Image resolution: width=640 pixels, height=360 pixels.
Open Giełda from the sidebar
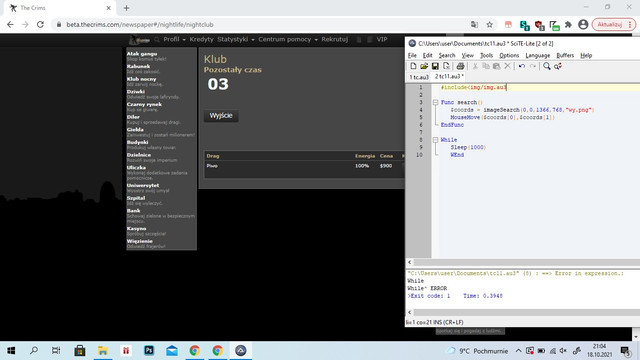135,129
